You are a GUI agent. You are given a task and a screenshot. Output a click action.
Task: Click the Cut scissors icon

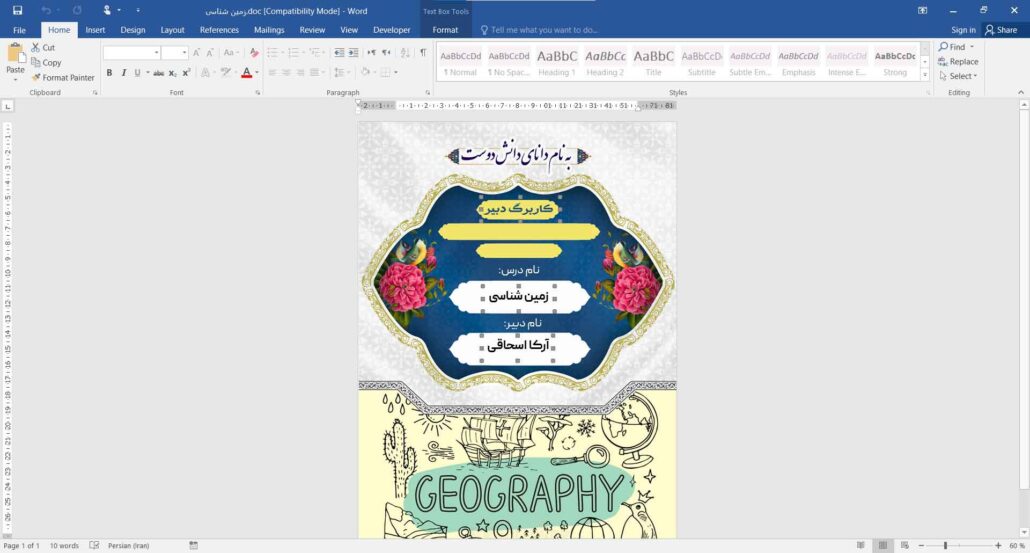tap(36, 48)
